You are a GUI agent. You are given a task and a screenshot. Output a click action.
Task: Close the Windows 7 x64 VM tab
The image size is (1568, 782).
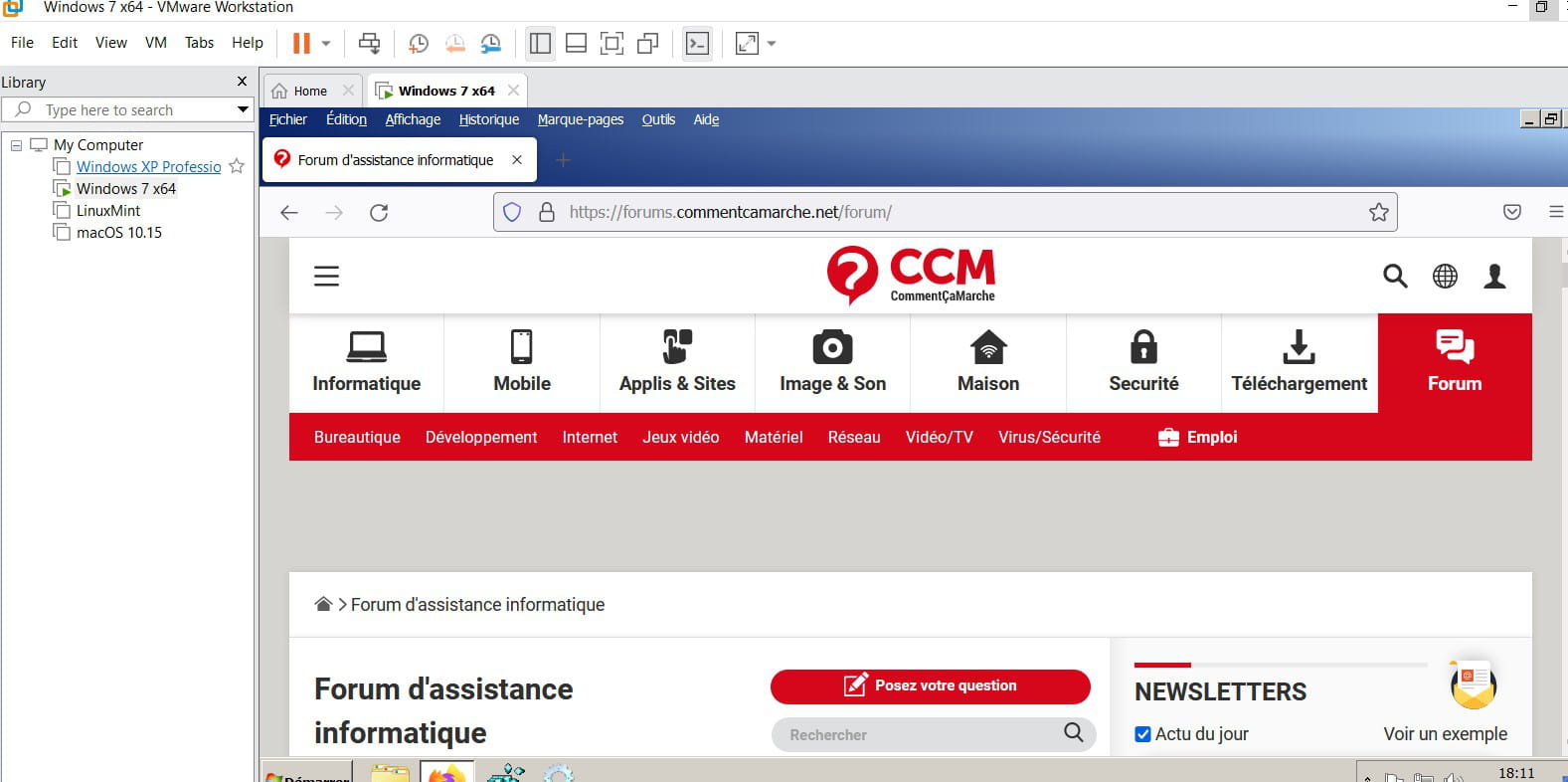click(x=513, y=90)
